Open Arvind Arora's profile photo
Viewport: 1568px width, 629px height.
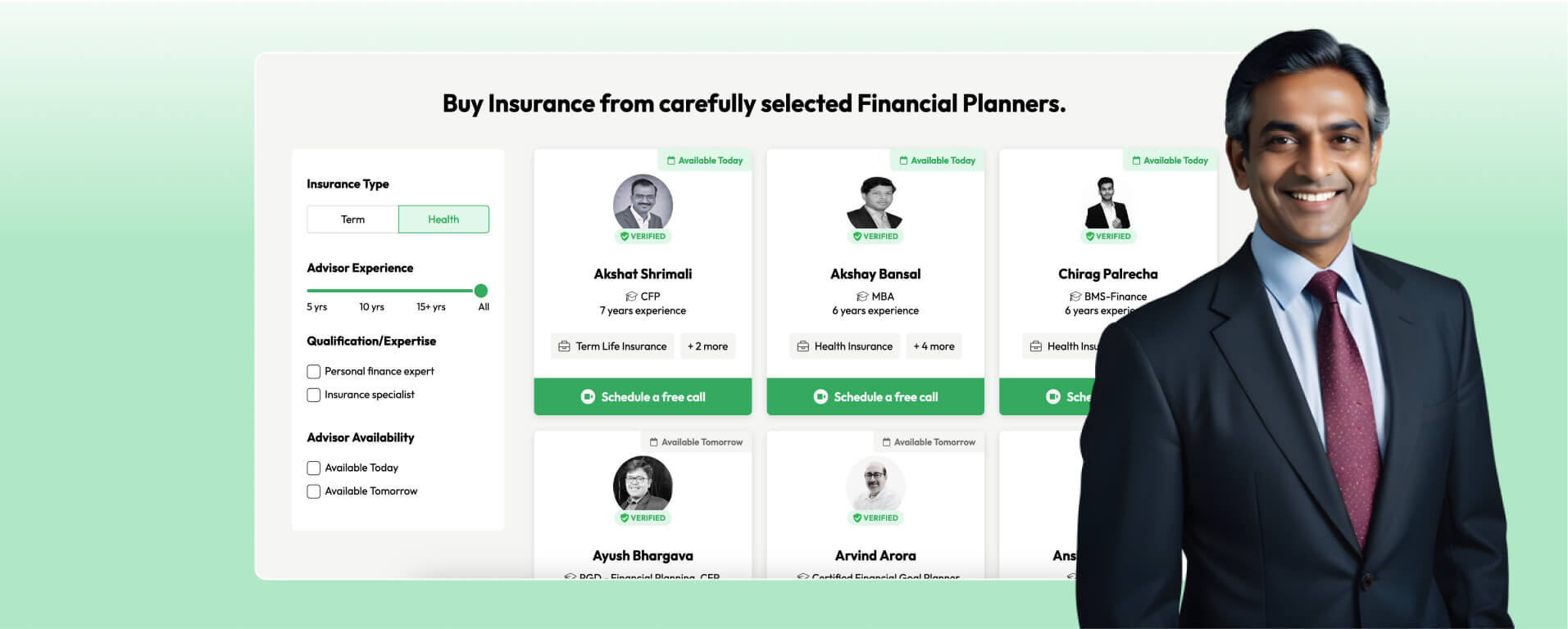[x=875, y=485]
